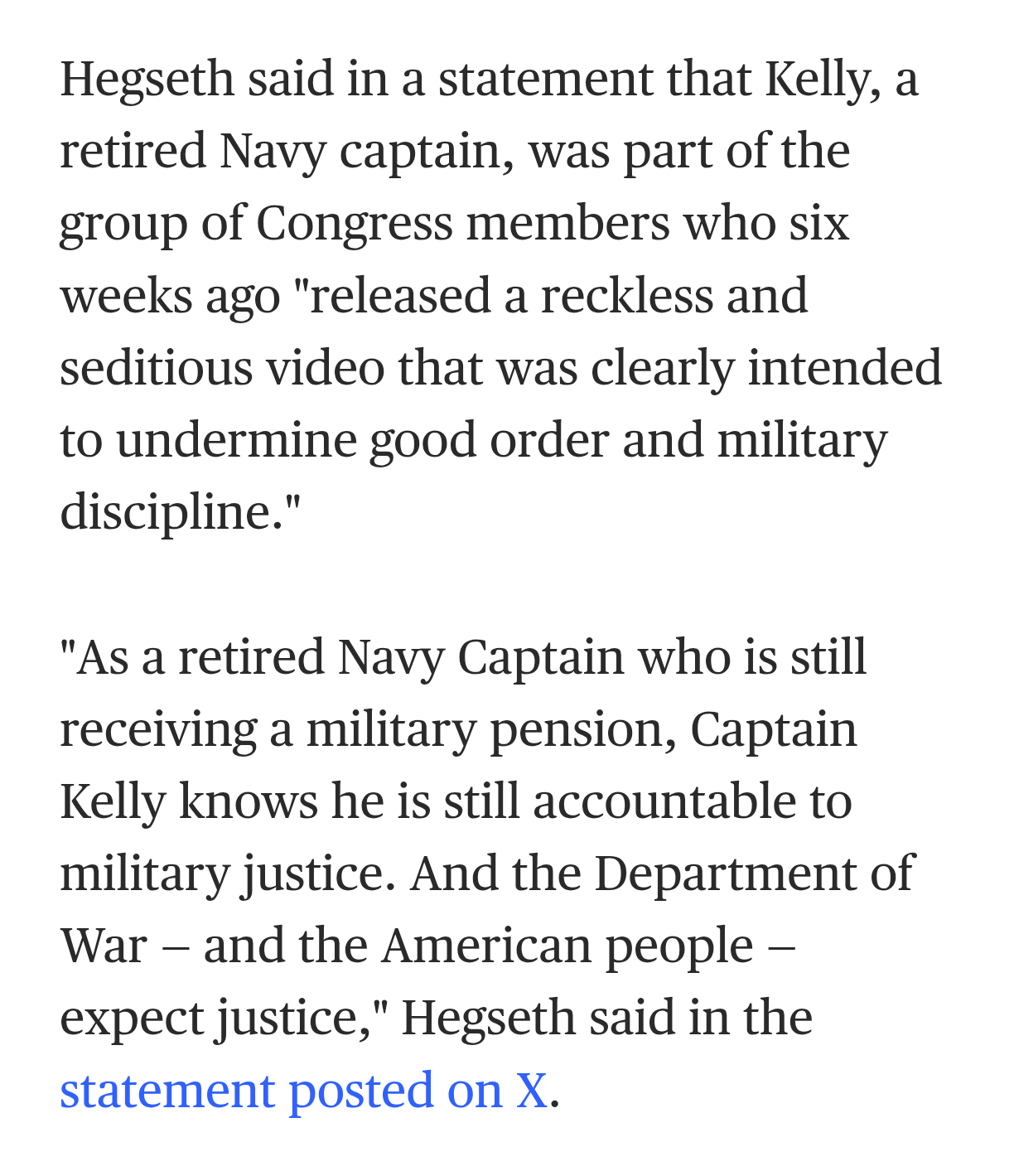Click the words "clearly intended"
This screenshot has height=1176, width=1014.
click(765, 368)
